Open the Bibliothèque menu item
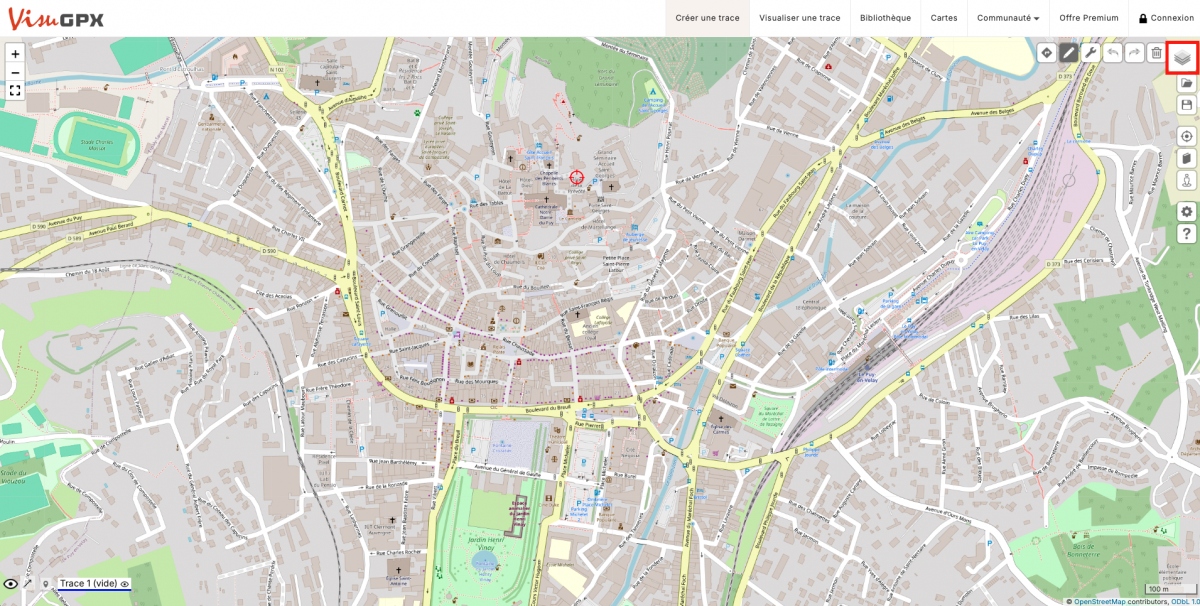Image resolution: width=1200 pixels, height=606 pixels. click(885, 18)
